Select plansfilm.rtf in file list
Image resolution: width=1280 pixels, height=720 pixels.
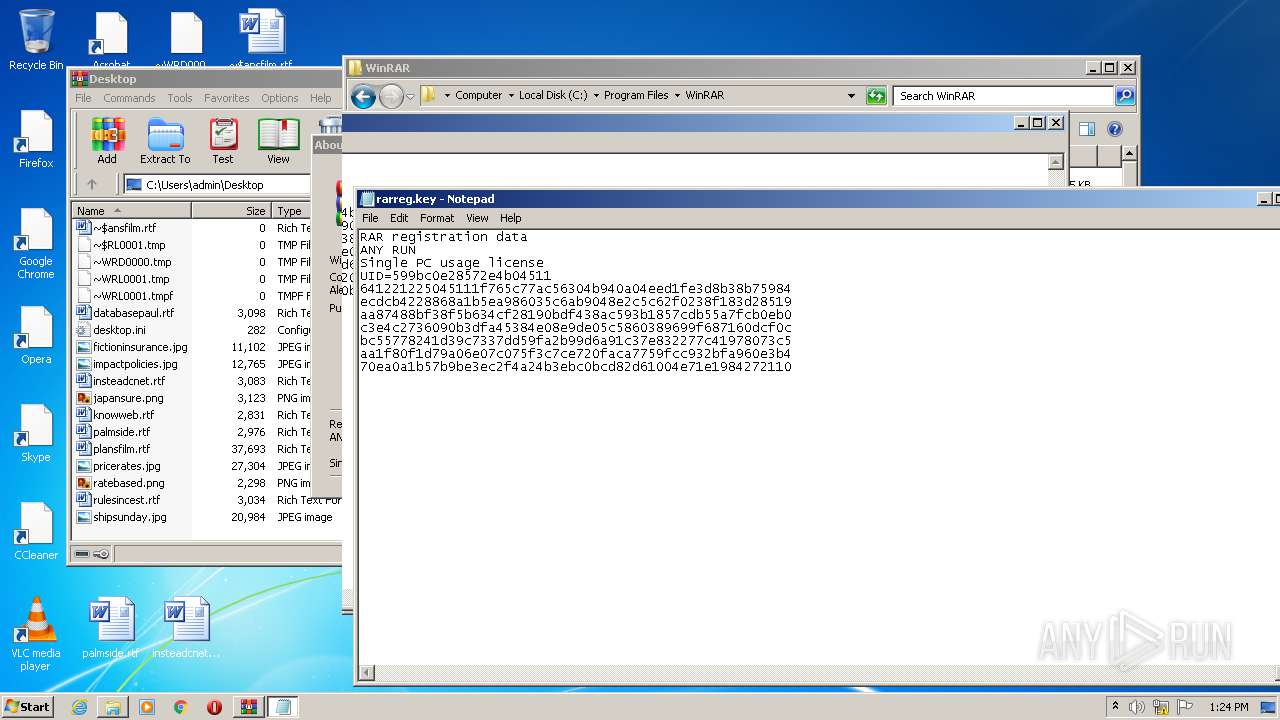click(x=121, y=449)
